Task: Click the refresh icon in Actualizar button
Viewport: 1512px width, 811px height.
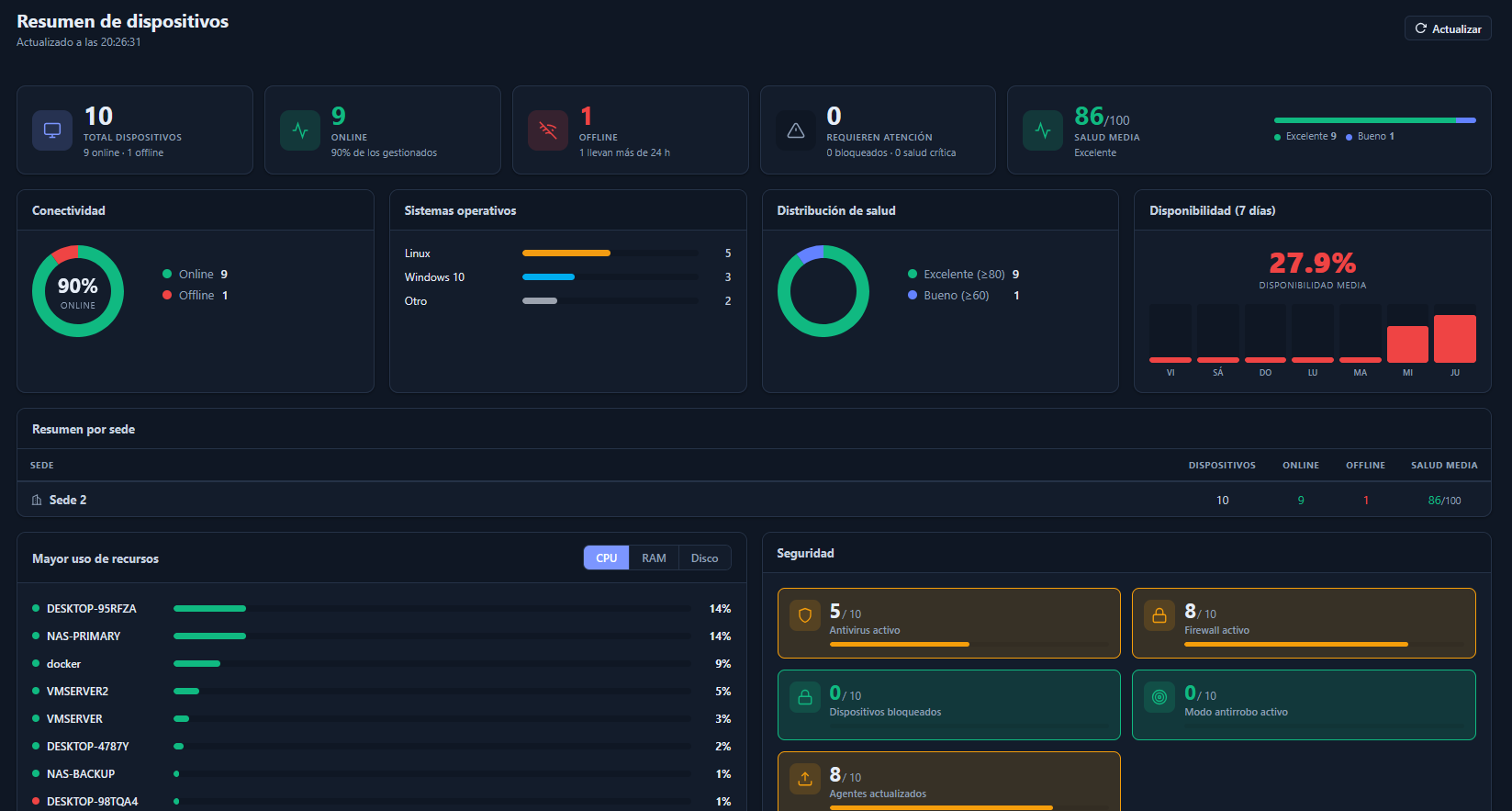Action: pyautogui.click(x=1421, y=28)
